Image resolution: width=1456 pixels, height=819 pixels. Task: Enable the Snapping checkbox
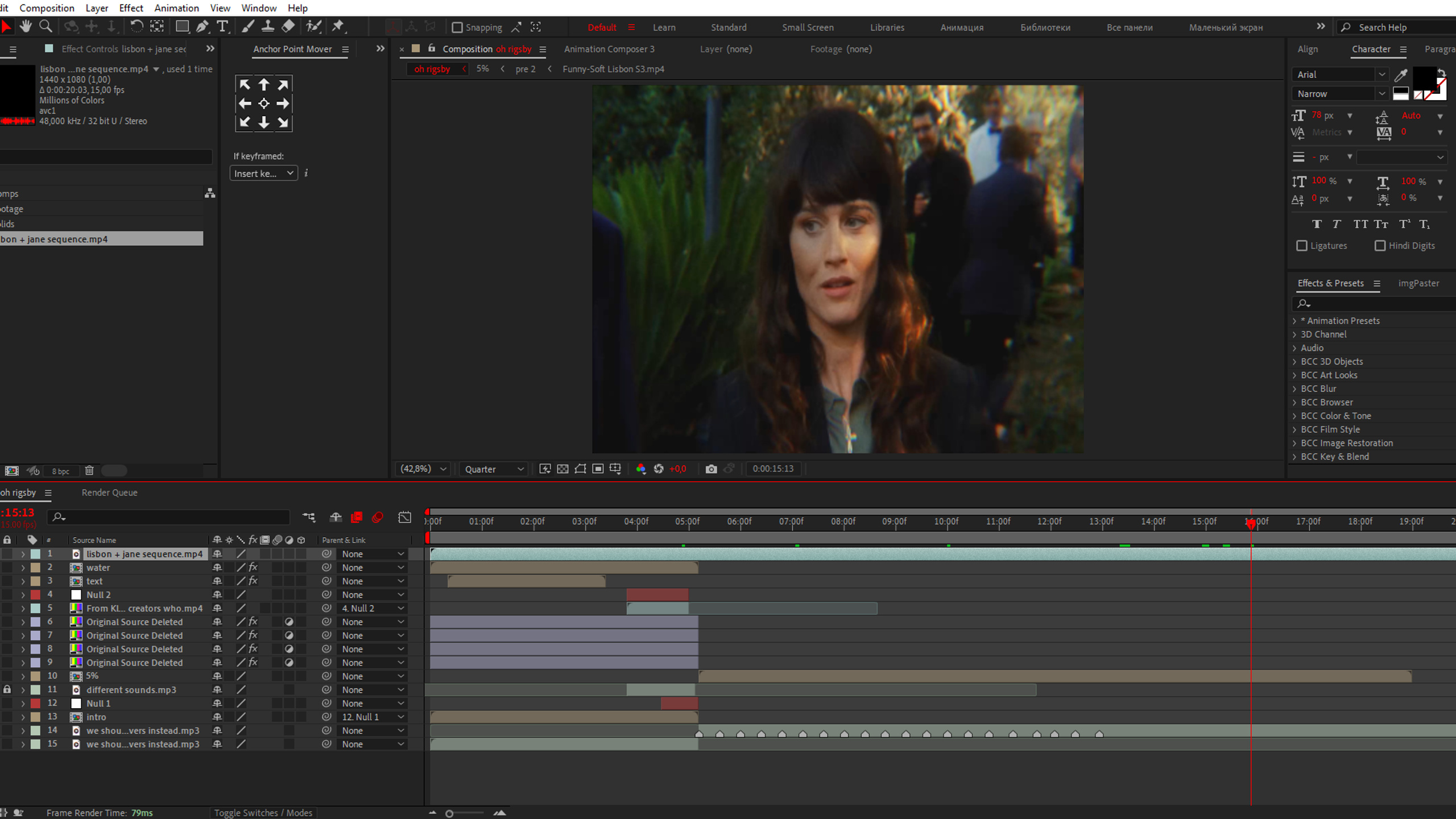(x=457, y=27)
